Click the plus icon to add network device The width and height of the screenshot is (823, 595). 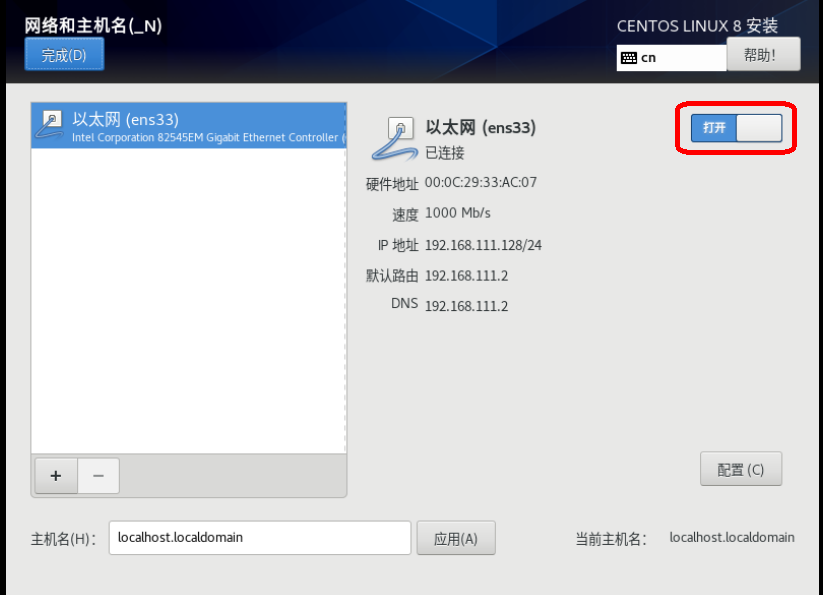[56, 476]
